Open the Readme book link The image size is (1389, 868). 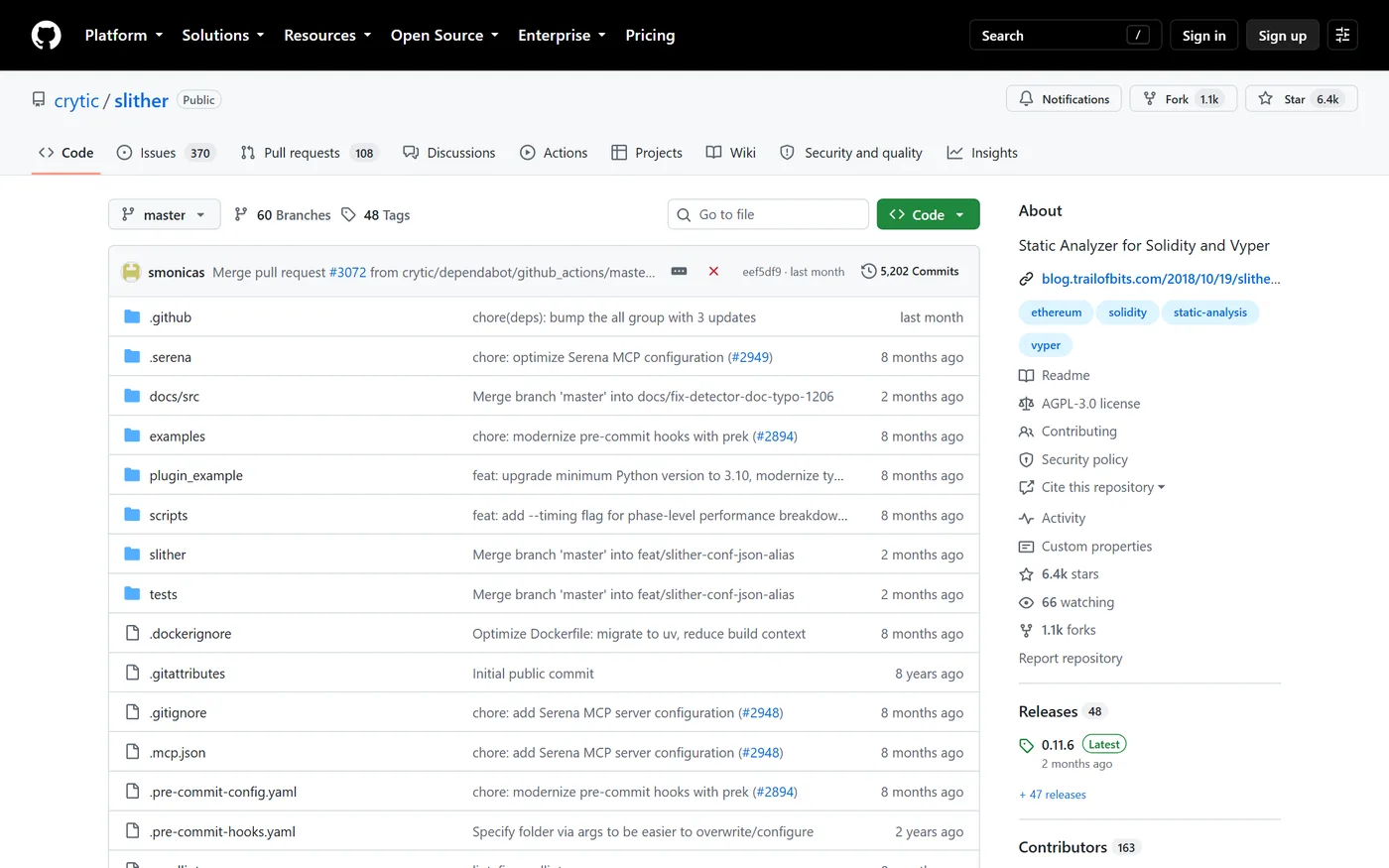pos(1055,375)
